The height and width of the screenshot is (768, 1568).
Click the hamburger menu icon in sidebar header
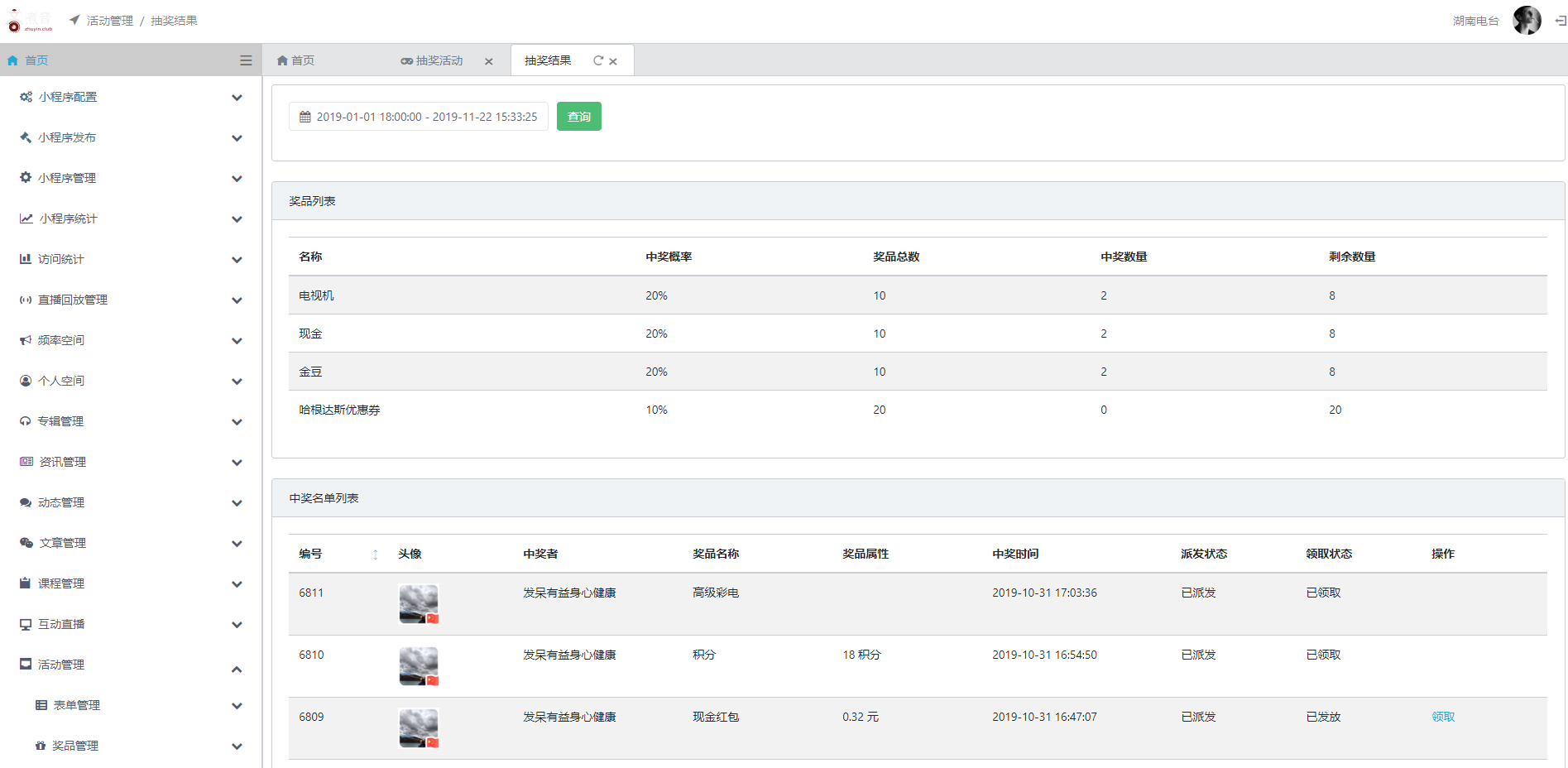click(246, 60)
